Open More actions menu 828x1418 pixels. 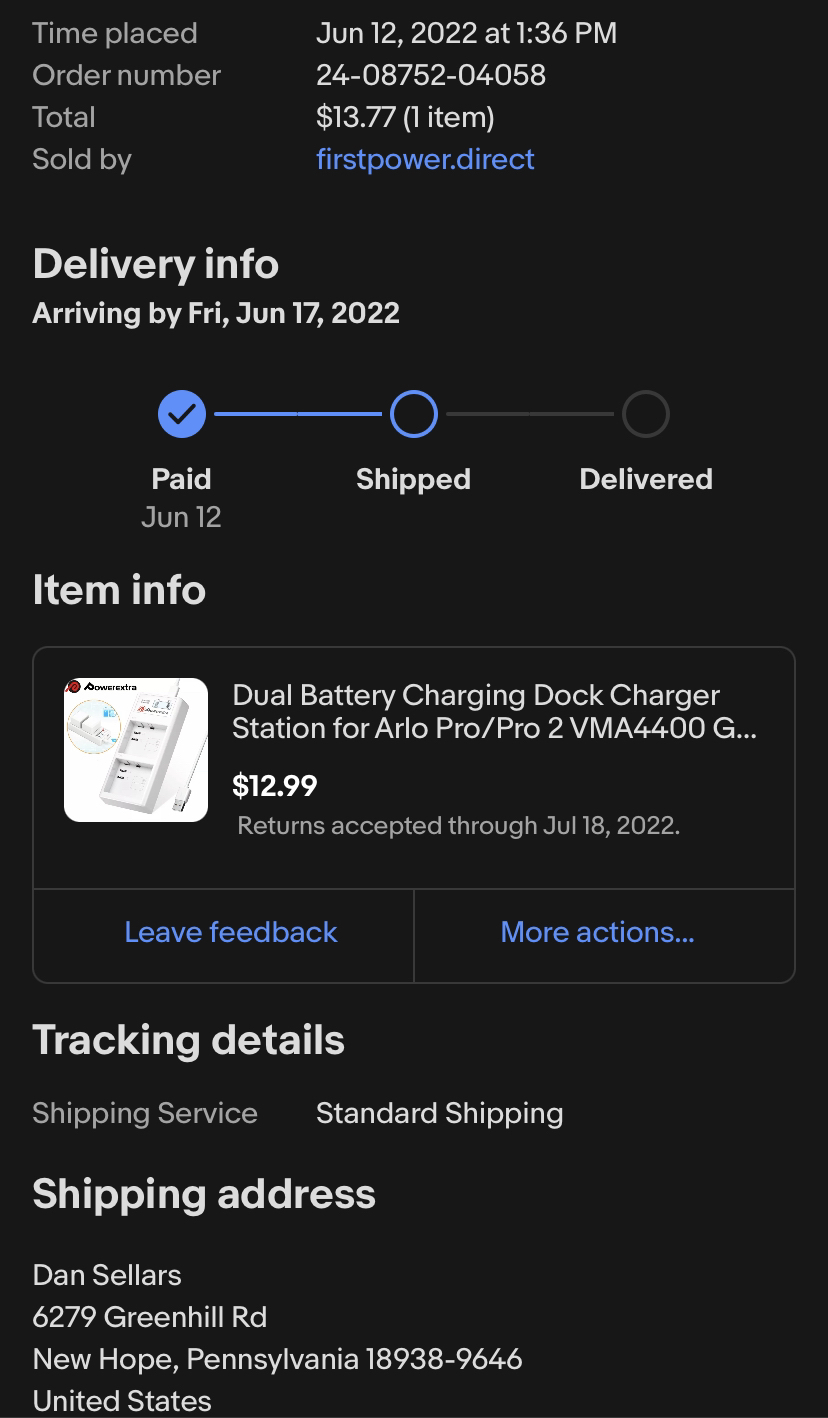(597, 932)
